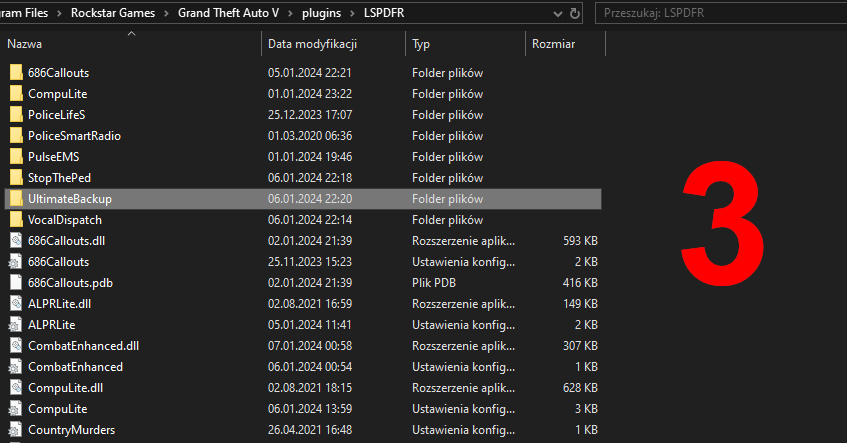Select the VocalDispatch folder name
The image size is (847, 443).
click(65, 220)
